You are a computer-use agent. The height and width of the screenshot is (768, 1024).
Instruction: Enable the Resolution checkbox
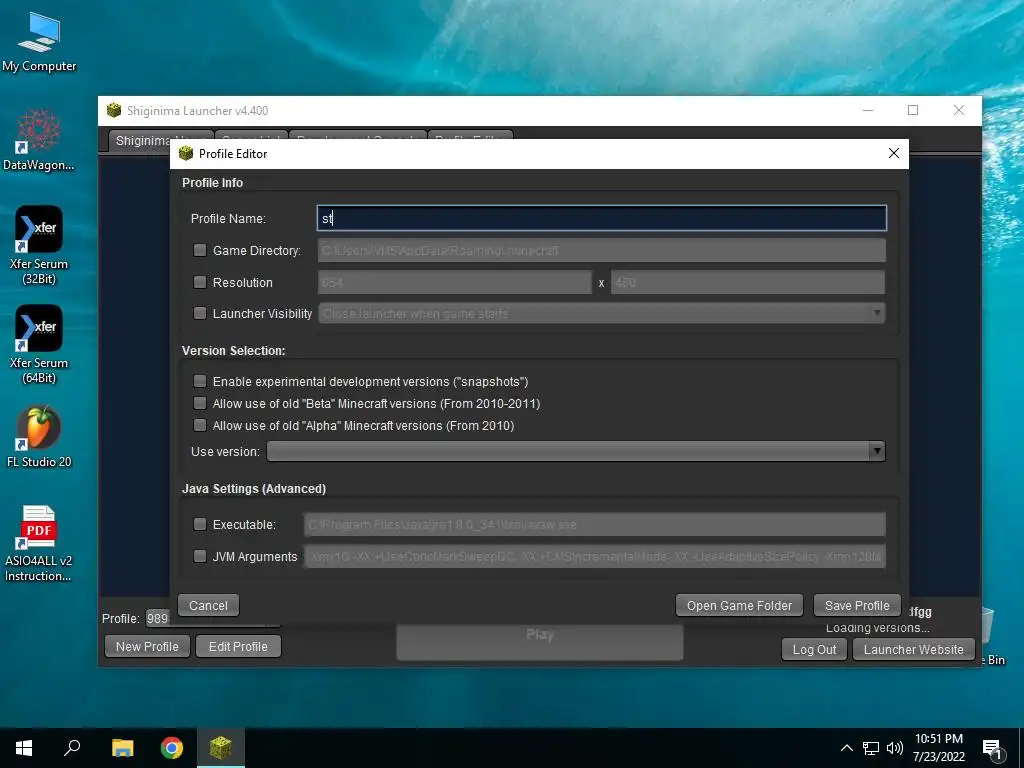(x=200, y=282)
